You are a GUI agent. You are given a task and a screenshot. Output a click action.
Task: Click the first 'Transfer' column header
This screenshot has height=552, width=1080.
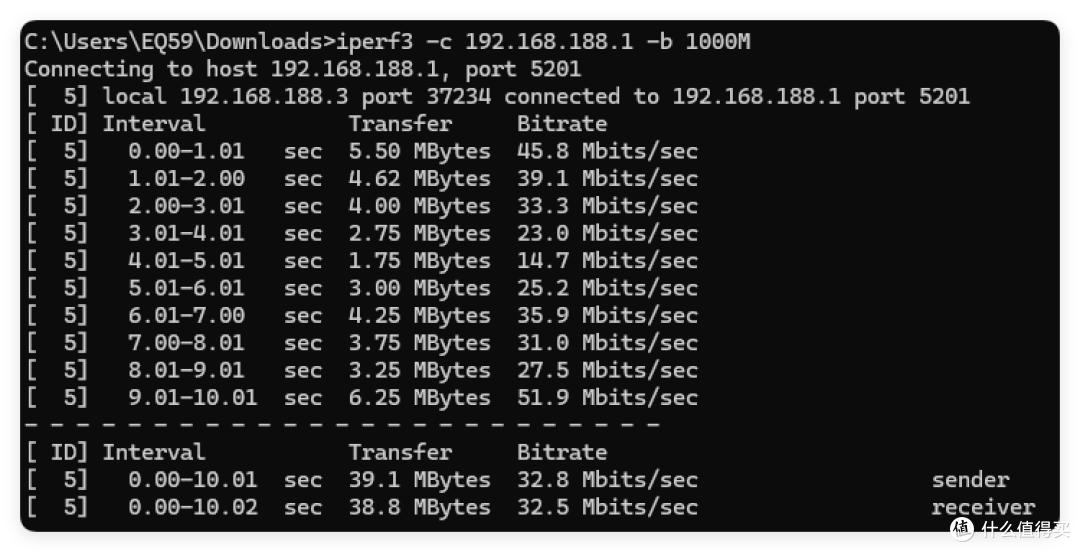400,124
